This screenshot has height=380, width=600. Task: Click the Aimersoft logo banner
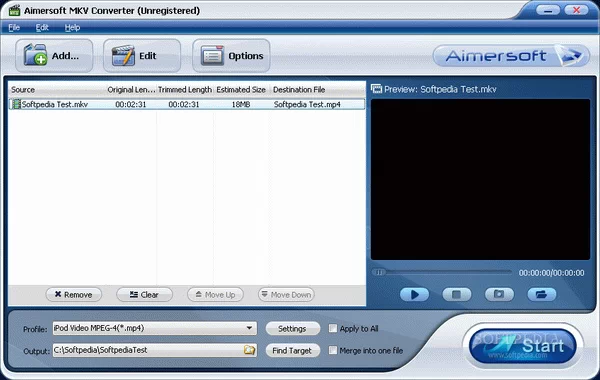pyautogui.click(x=511, y=56)
